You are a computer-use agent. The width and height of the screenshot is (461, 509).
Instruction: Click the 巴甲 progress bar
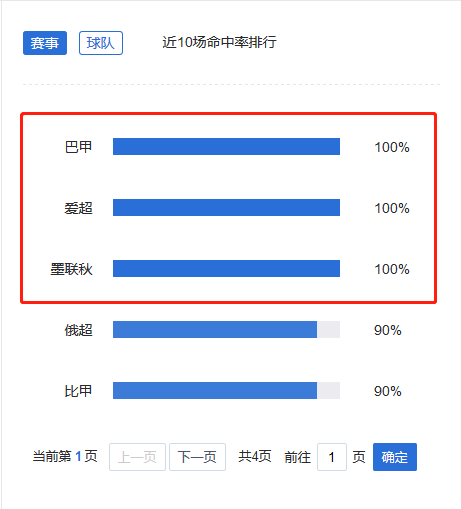(x=226, y=147)
